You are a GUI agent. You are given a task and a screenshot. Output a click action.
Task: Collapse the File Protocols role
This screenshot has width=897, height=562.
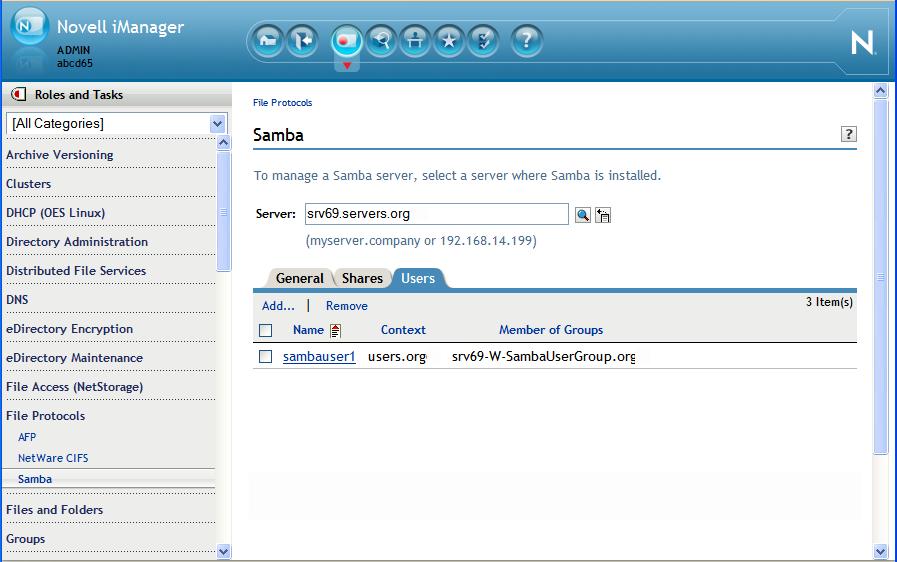(46, 416)
